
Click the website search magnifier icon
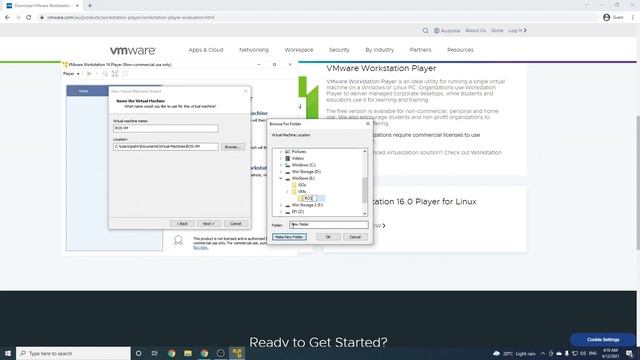click(x=425, y=31)
